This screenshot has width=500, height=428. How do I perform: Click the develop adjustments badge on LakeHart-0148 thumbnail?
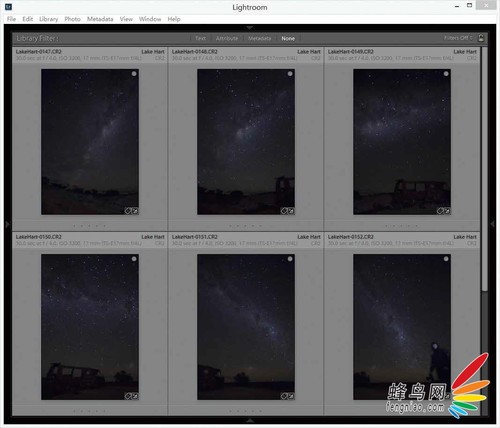pos(291,211)
